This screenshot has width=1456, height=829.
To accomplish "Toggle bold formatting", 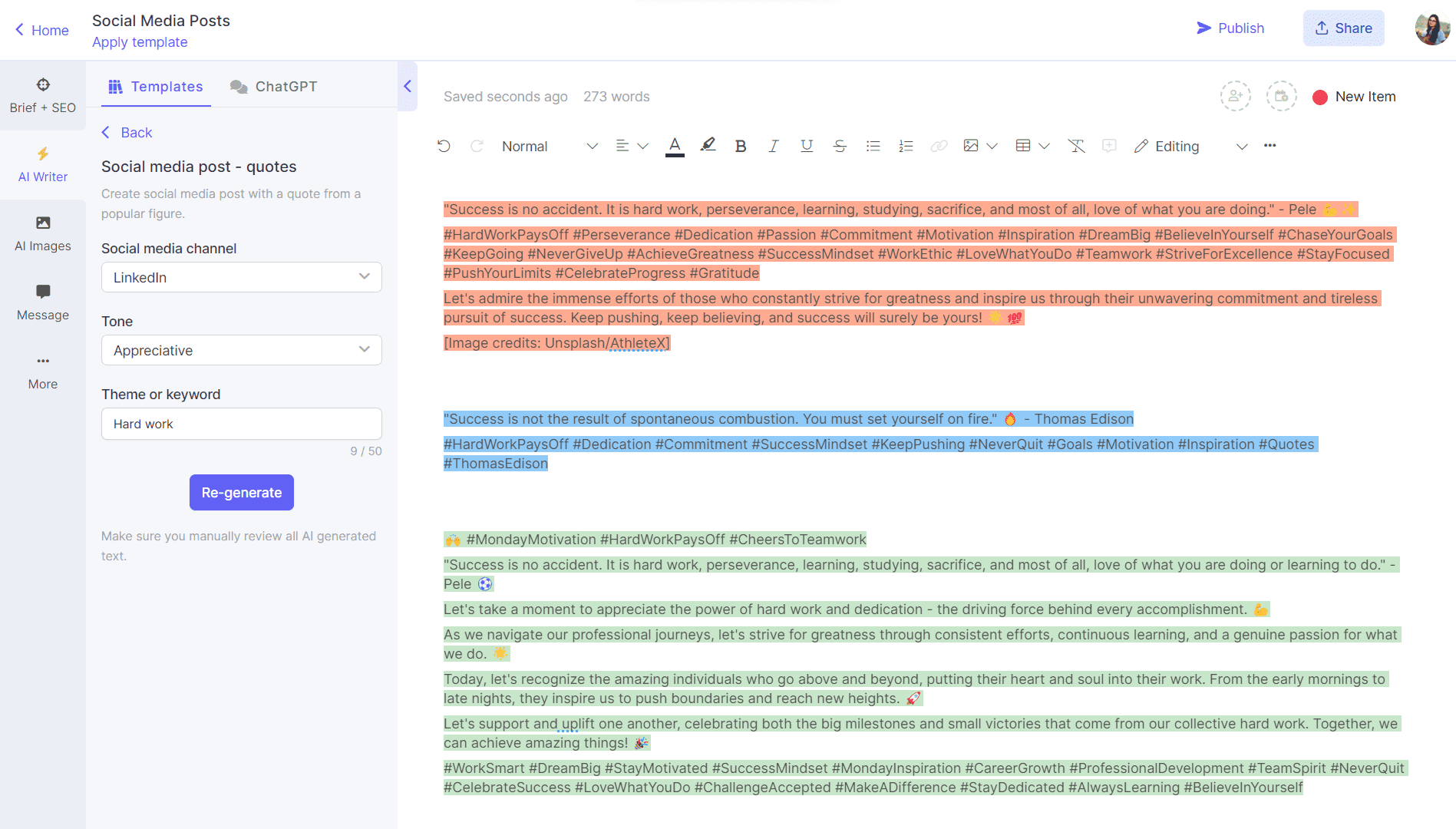I will tap(741, 146).
